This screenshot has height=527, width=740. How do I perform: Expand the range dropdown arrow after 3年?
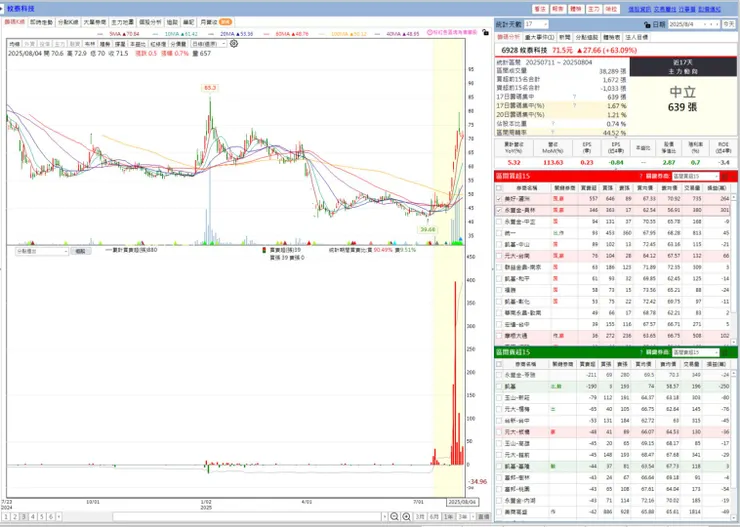point(471,517)
